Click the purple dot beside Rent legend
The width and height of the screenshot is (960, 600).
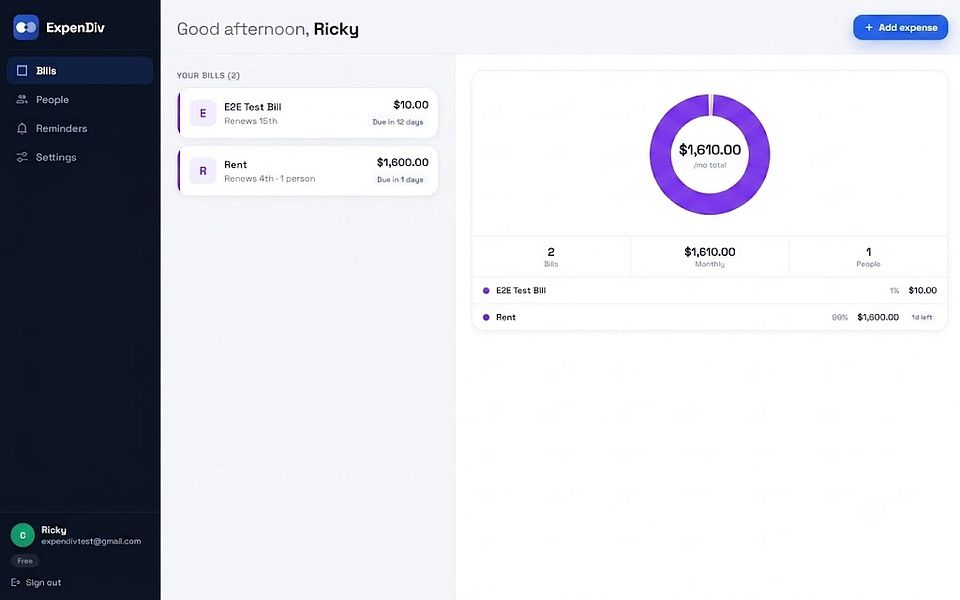[486, 317]
